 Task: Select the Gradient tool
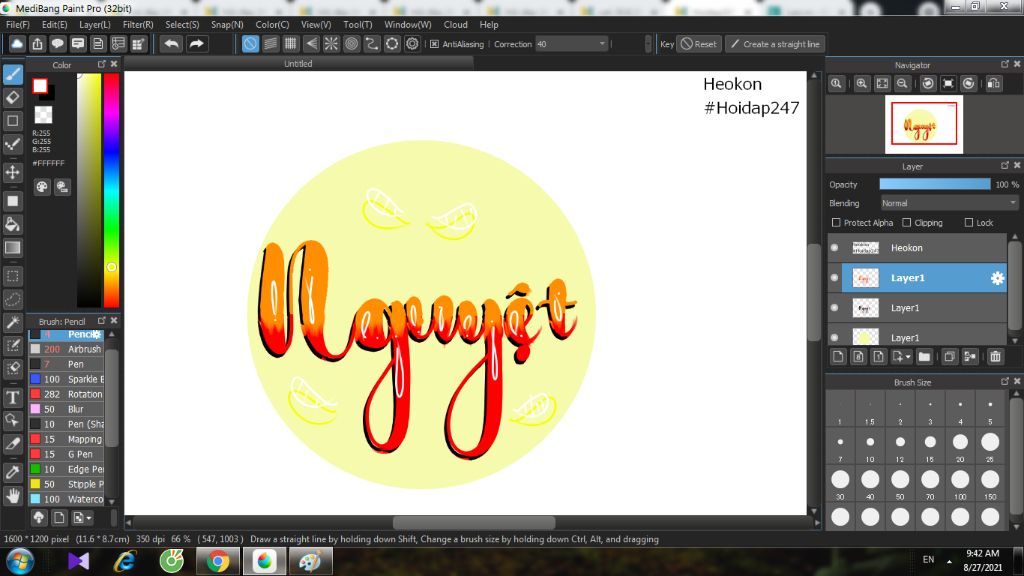[x=12, y=248]
